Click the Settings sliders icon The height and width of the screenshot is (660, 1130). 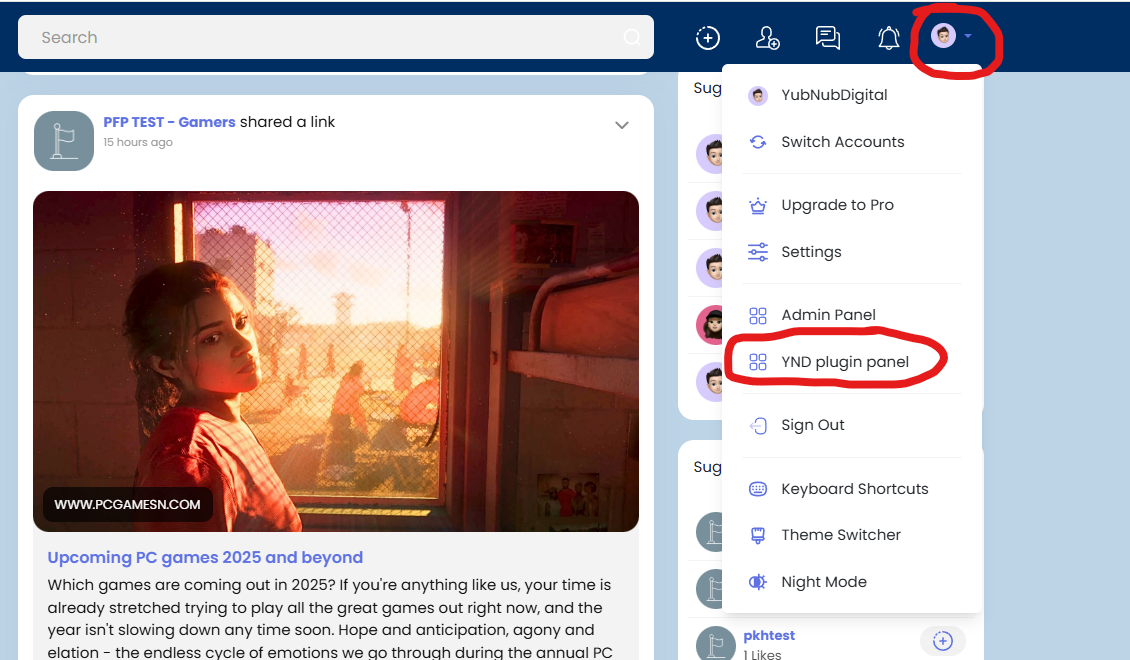(x=757, y=252)
